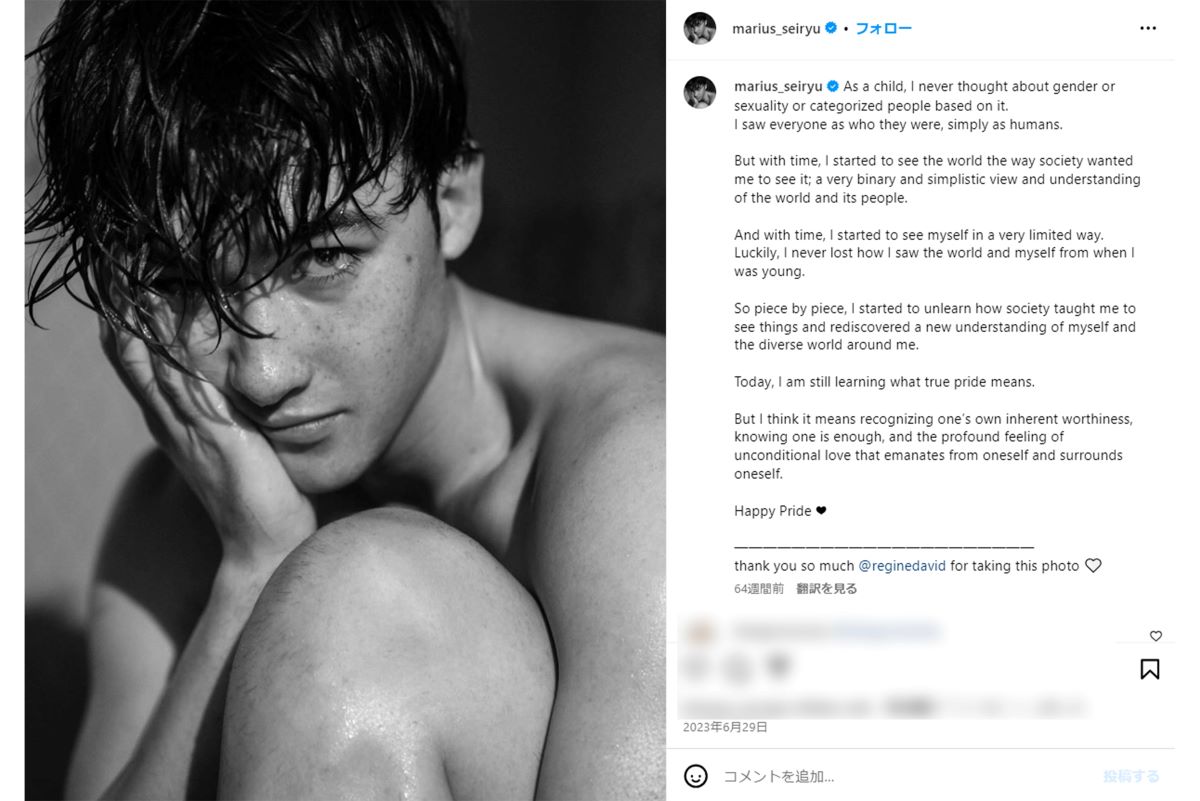Open marius_seiryu username in the header
Screen dimensions: 1200x801
pos(777,29)
